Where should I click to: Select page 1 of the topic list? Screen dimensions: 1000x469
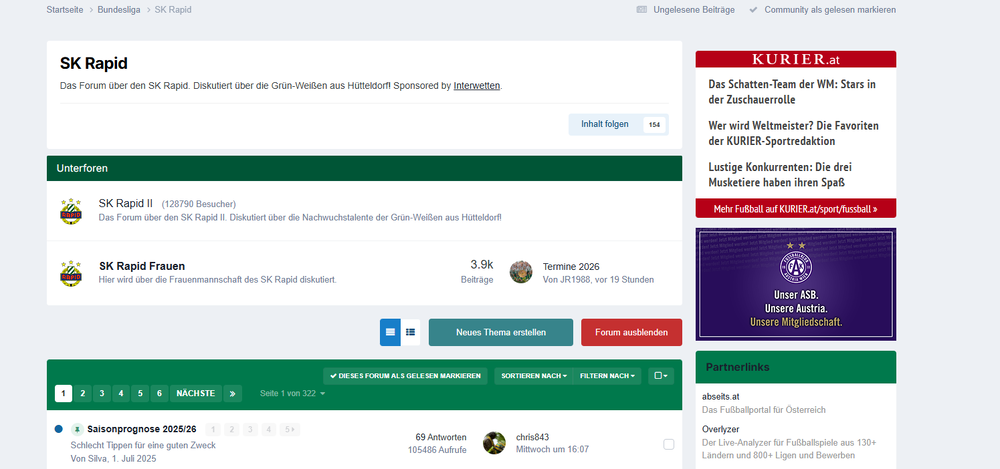(64, 394)
